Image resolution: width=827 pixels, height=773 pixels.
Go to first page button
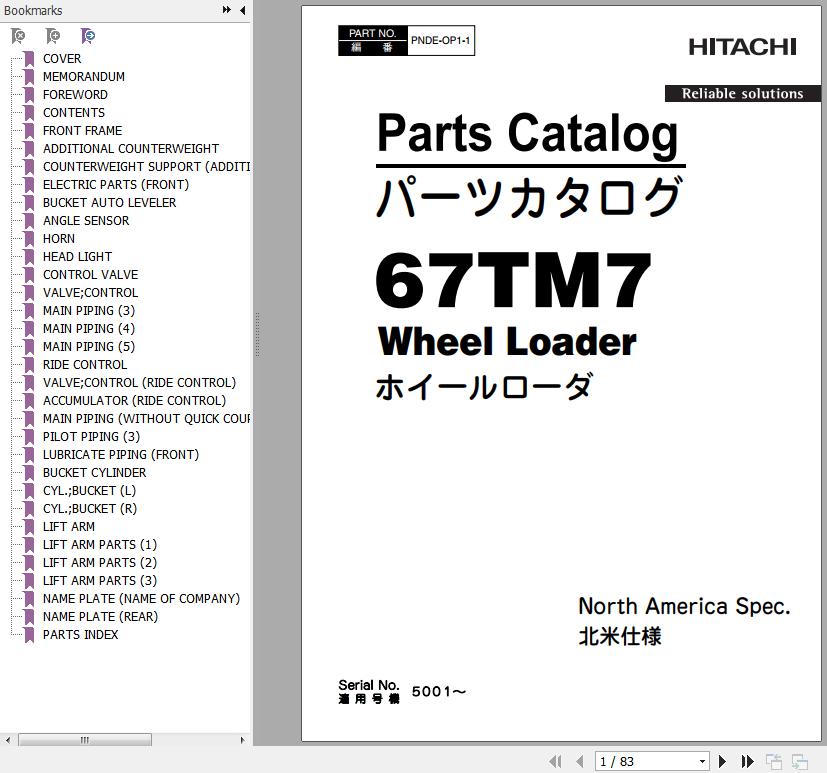pos(555,761)
